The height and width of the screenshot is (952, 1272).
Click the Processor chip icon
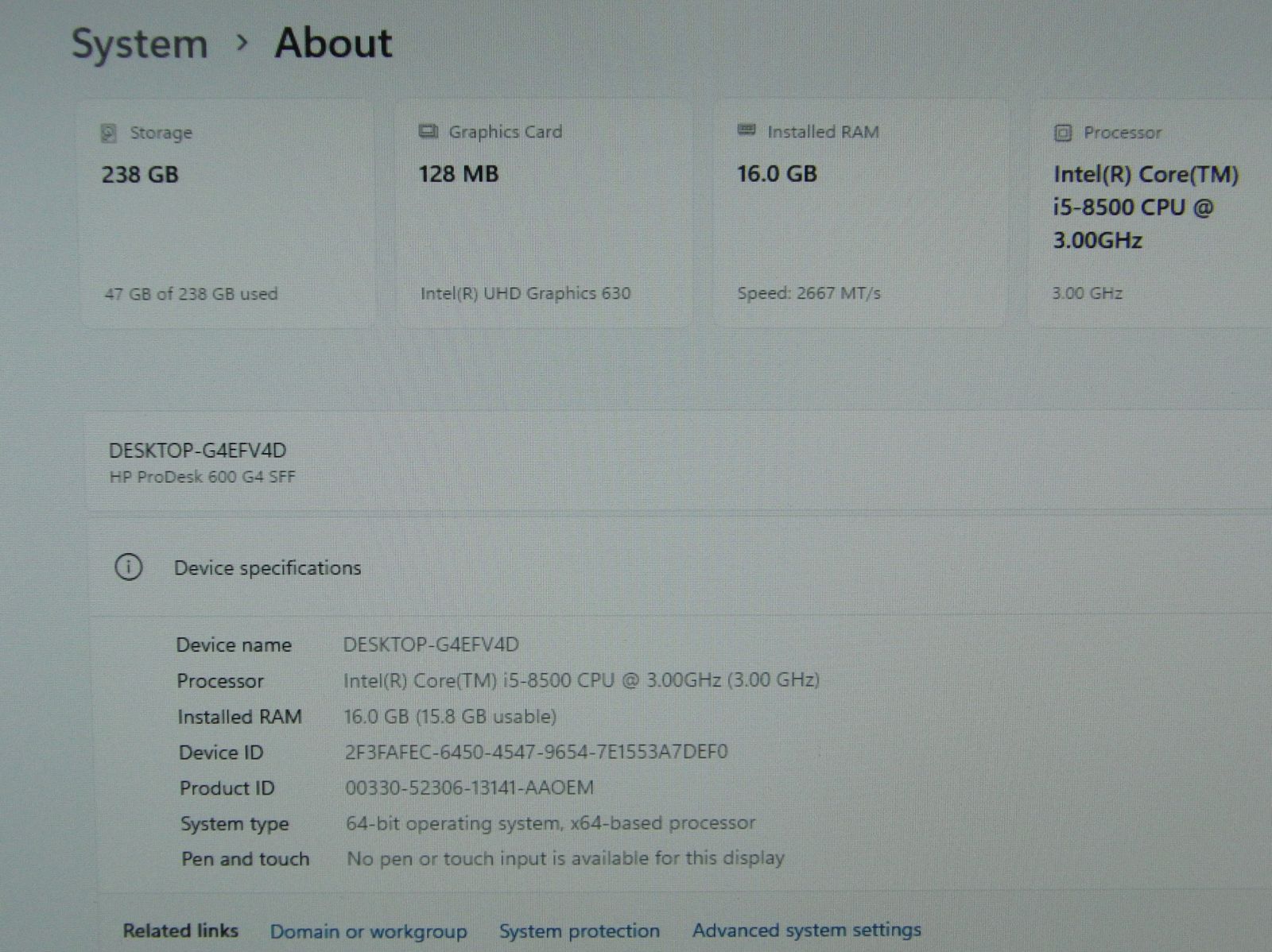pyautogui.click(x=1063, y=133)
